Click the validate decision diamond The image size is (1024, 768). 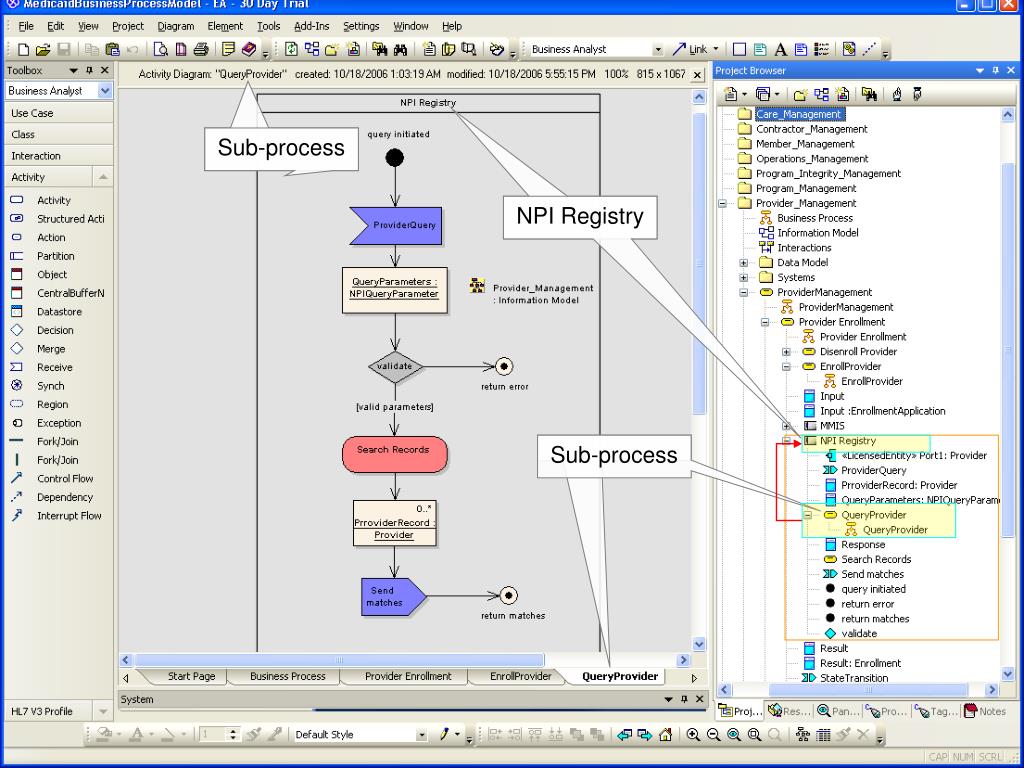[394, 366]
